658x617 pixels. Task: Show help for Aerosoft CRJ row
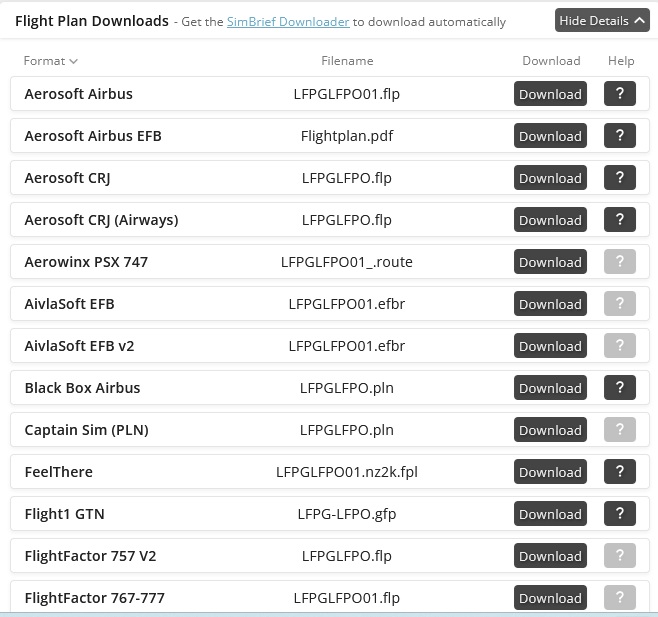click(x=620, y=178)
